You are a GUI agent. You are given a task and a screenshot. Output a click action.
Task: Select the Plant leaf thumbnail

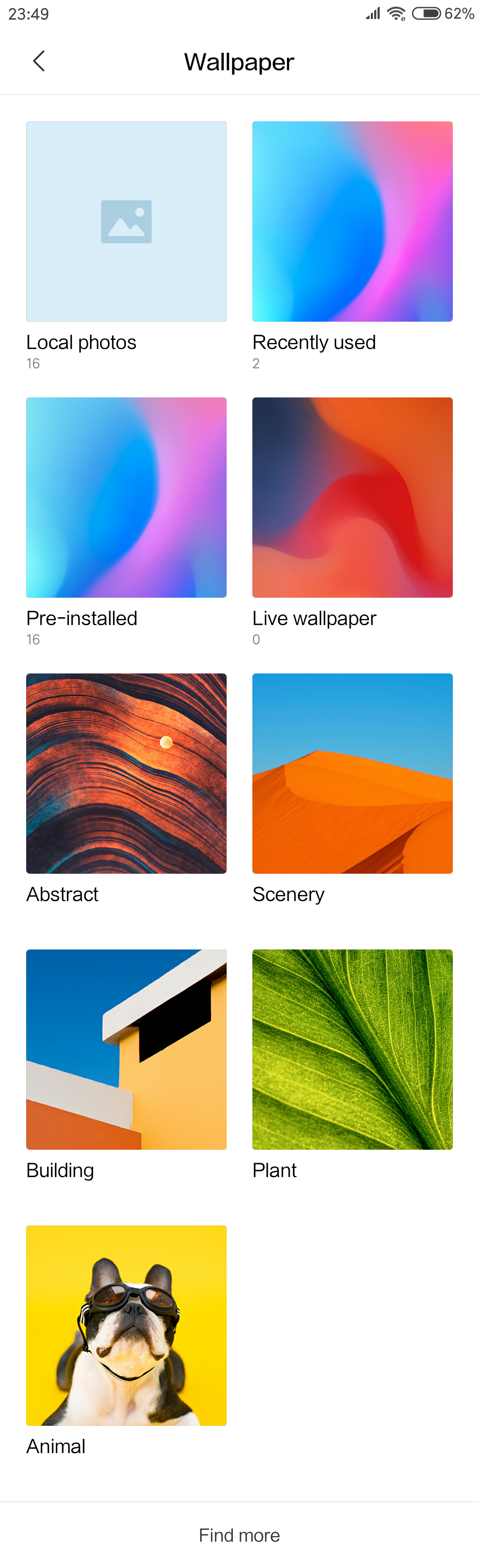(x=352, y=1049)
